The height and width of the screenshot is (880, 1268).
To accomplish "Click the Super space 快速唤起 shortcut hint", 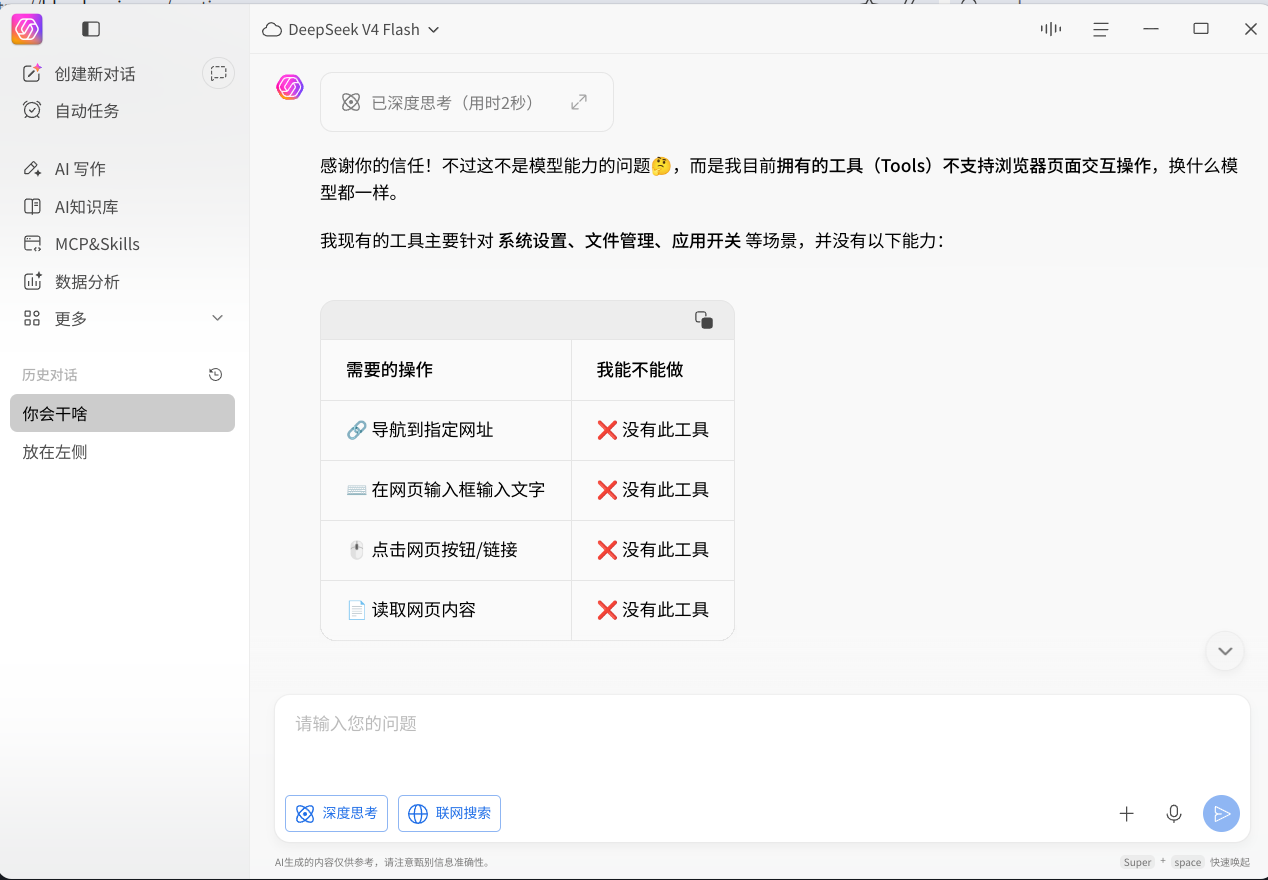I will pos(1186,862).
